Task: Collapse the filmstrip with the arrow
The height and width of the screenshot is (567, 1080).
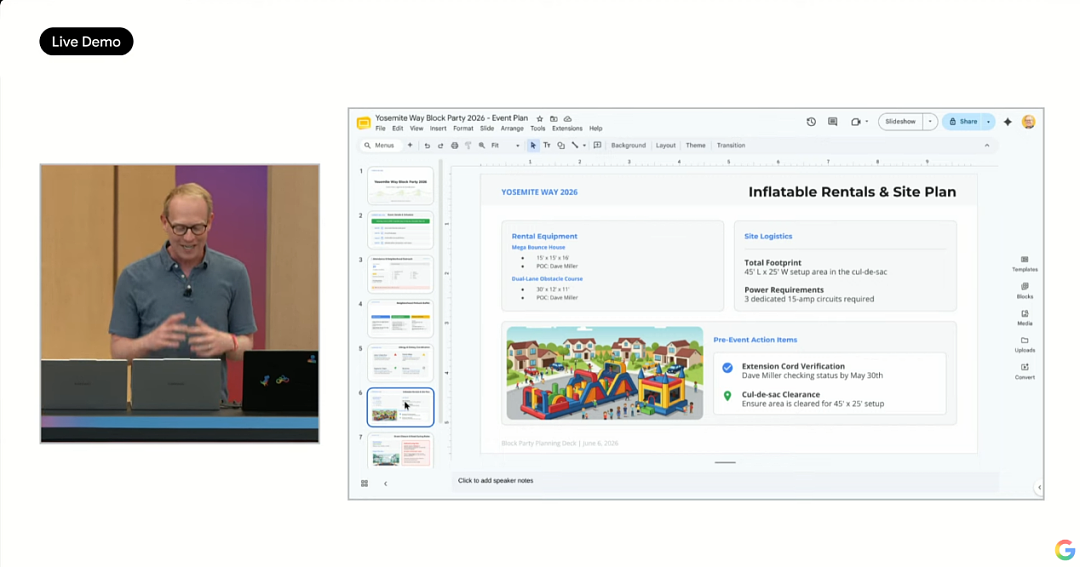Action: point(386,484)
